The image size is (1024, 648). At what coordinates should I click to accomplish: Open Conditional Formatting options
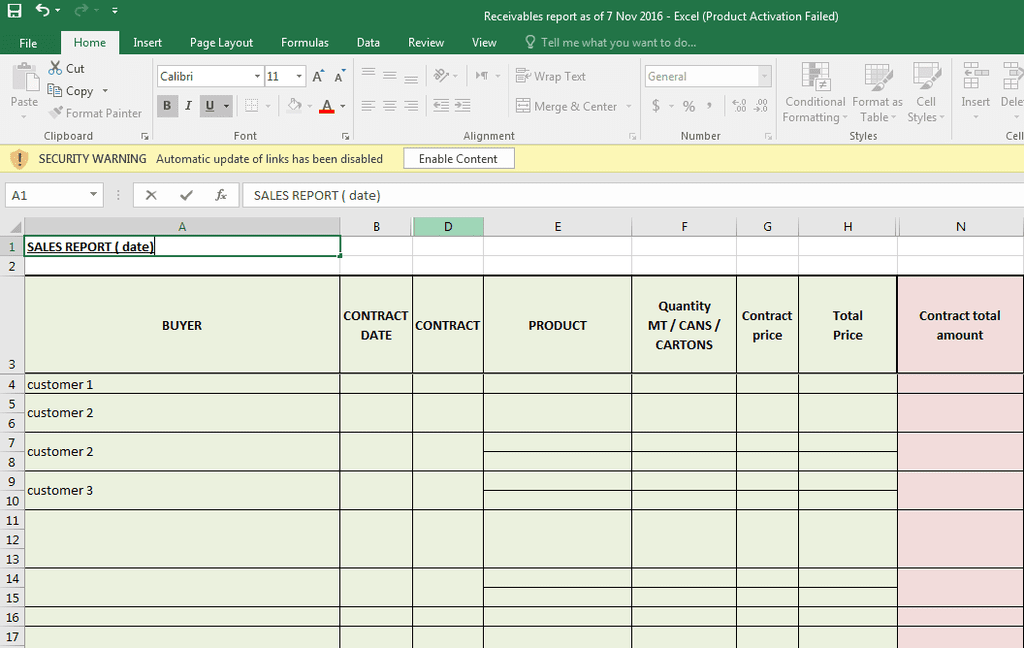point(815,92)
